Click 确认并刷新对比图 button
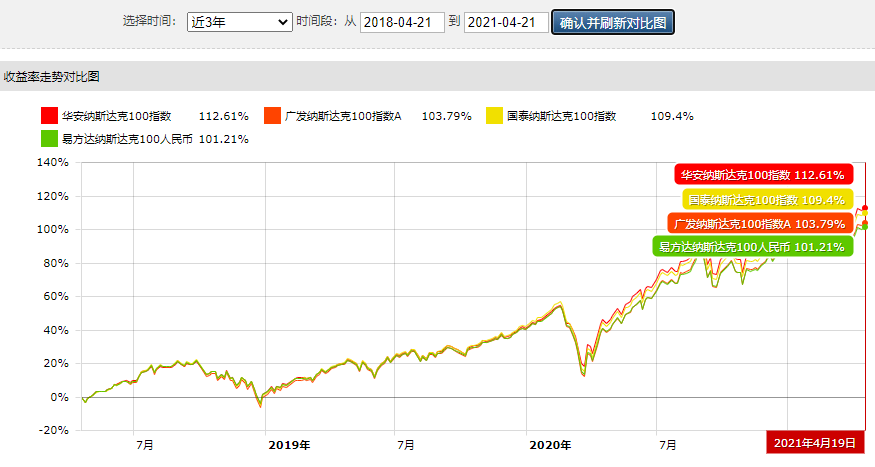The width and height of the screenshot is (875, 467). tap(613, 22)
